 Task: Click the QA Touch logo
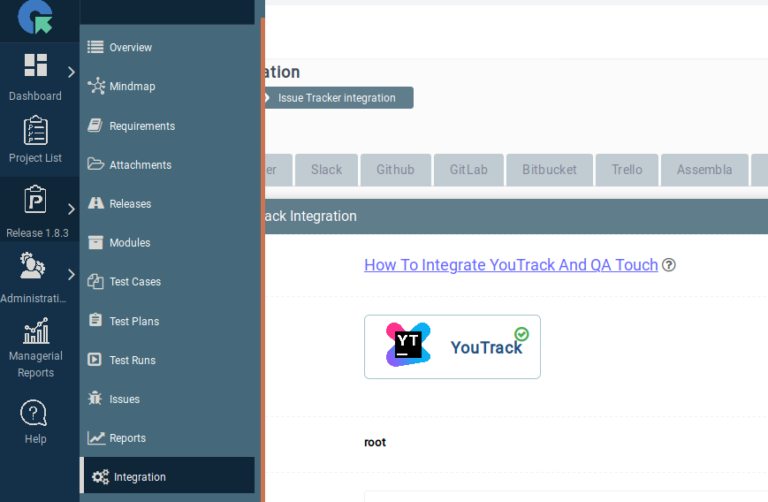point(37,19)
